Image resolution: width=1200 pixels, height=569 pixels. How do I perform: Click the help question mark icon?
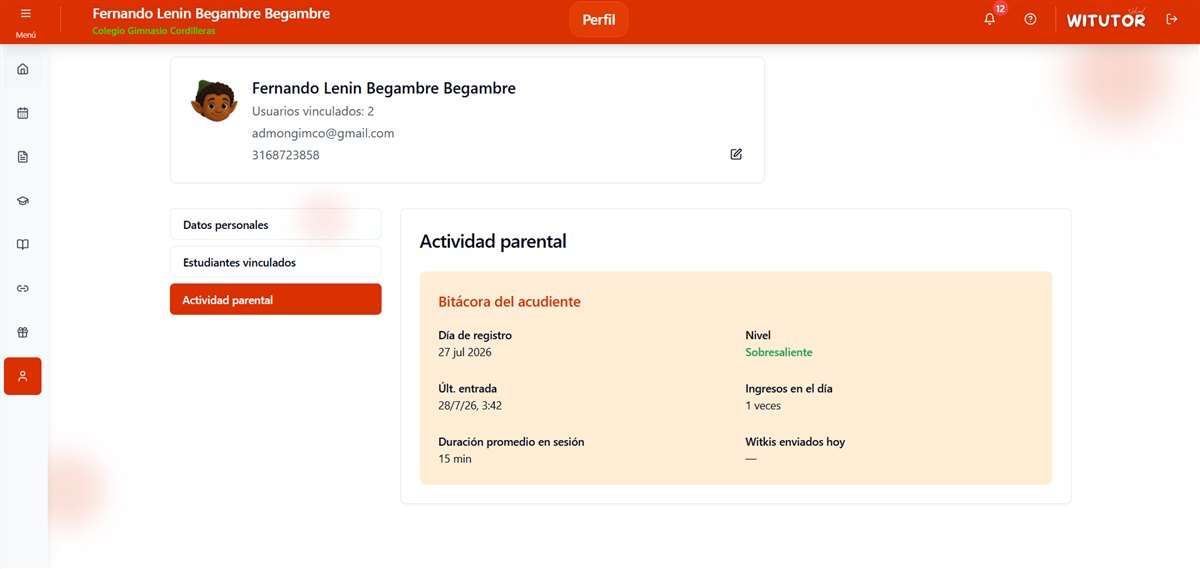tap(1031, 19)
